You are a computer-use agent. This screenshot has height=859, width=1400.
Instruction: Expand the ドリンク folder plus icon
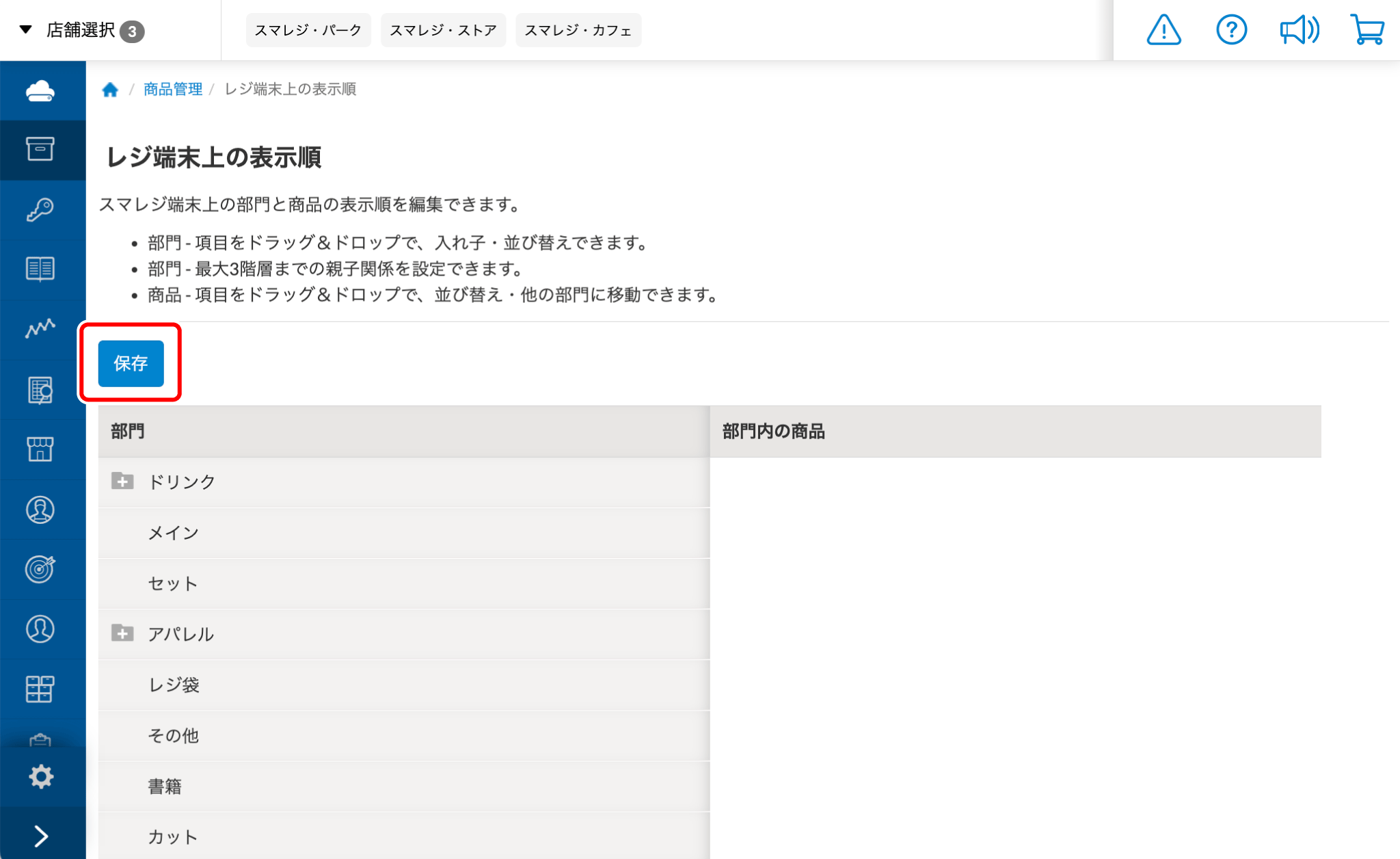click(x=122, y=481)
